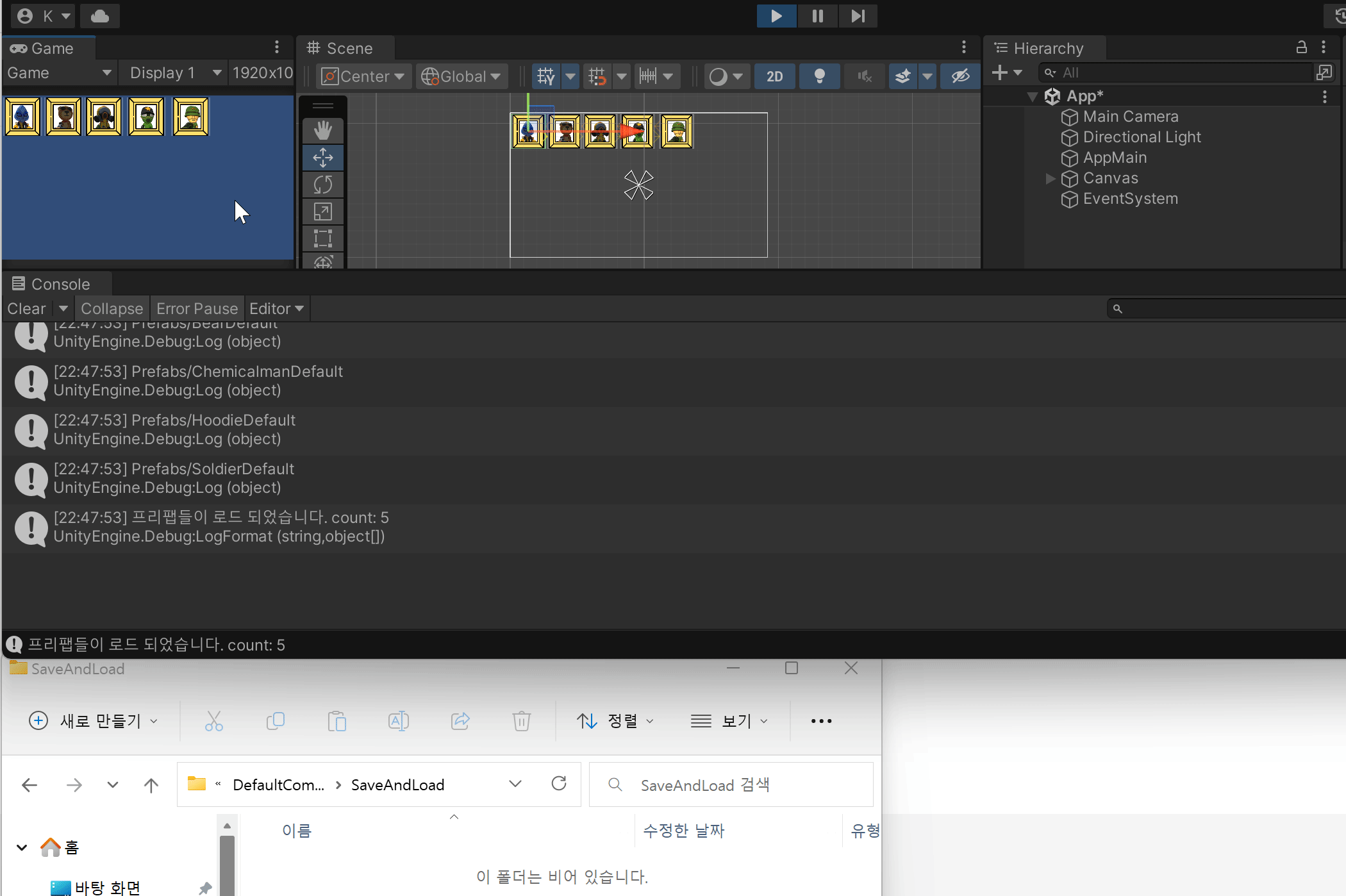Screen dimensions: 1346x896
Task: Click the Step frame button
Action: pos(858,16)
